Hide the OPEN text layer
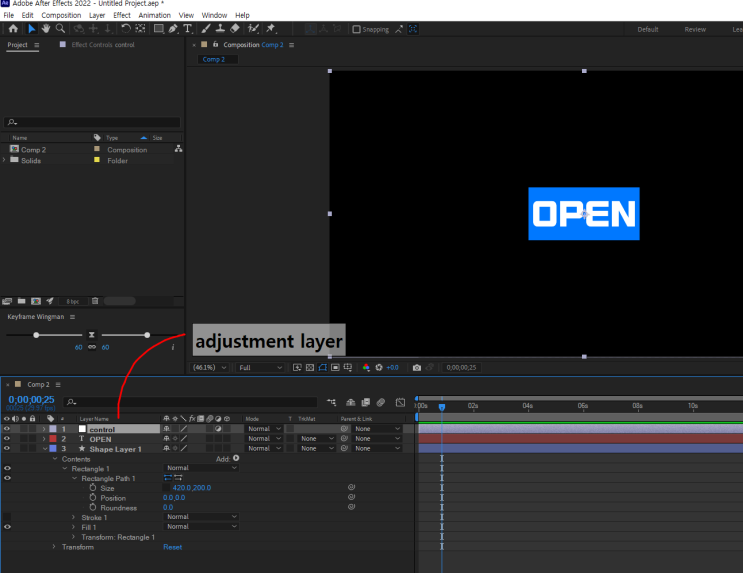The width and height of the screenshot is (743, 573). click(x=7, y=439)
